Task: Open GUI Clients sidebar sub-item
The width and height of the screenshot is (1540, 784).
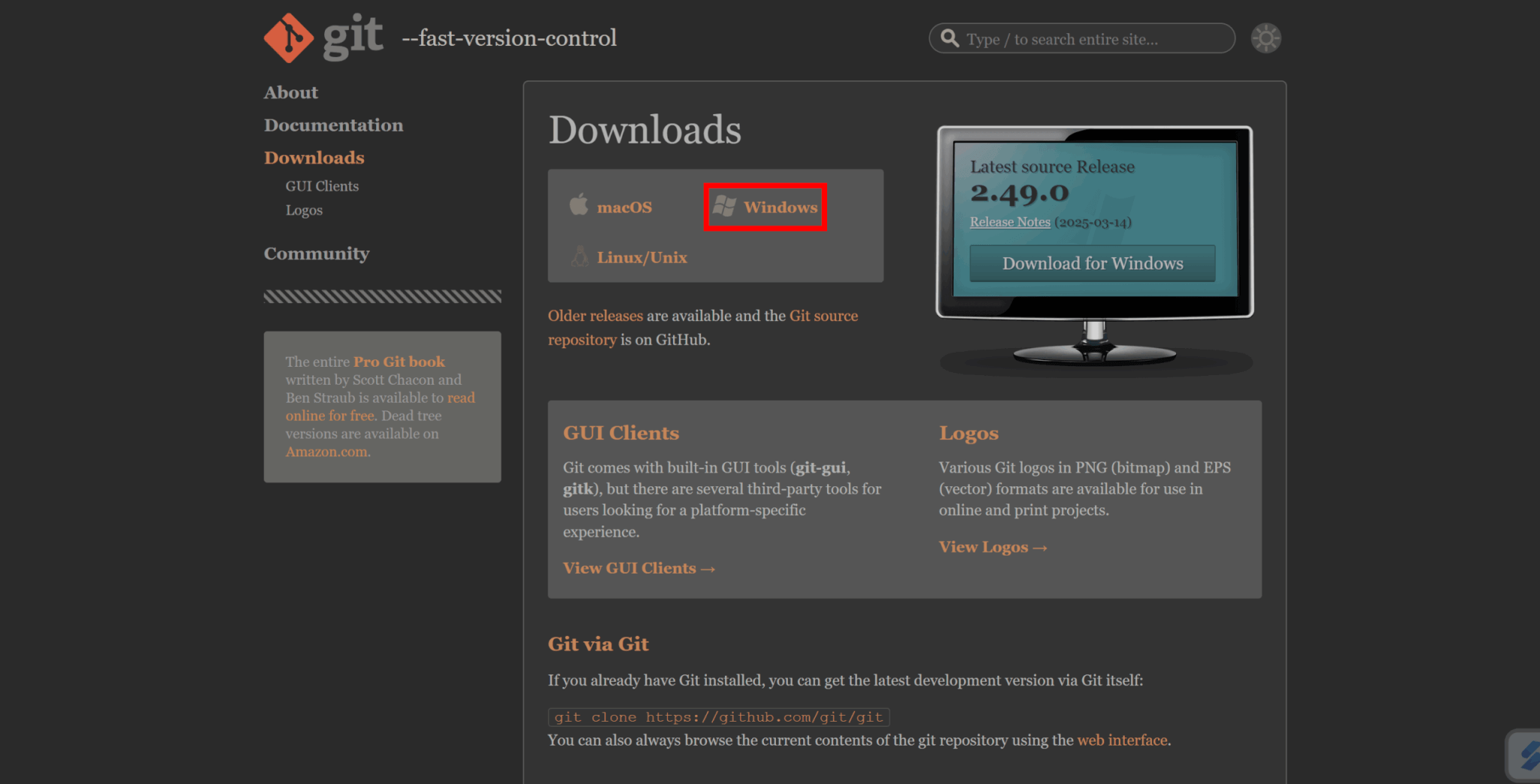Action: [x=322, y=186]
